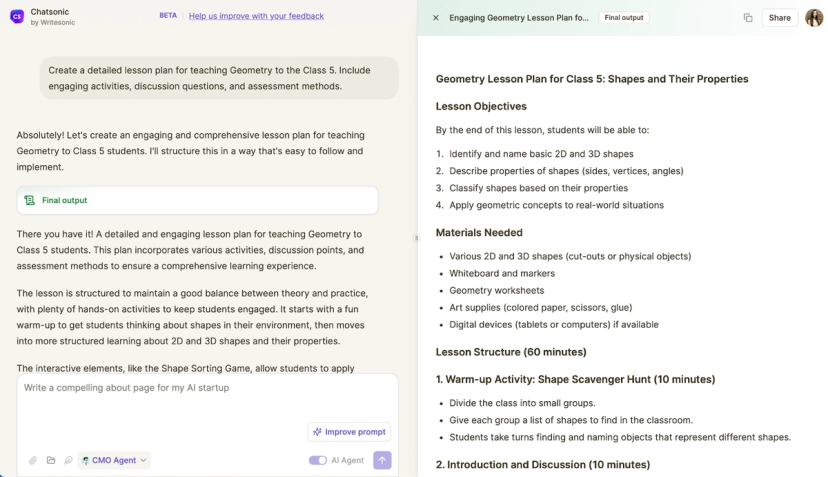Click the 'Geometry worksheets' bullet
Viewport: 828px width, 477px height.
(x=496, y=290)
